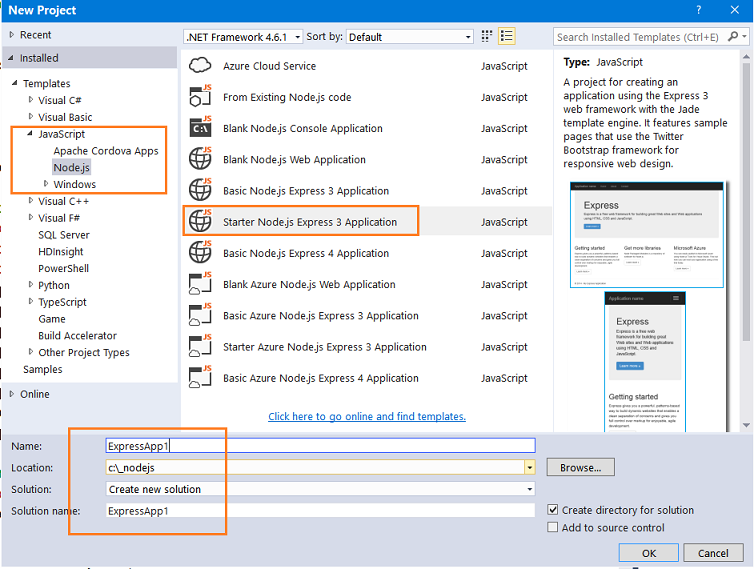
Task: Select Apache Cordova Apps tree item
Action: [106, 151]
